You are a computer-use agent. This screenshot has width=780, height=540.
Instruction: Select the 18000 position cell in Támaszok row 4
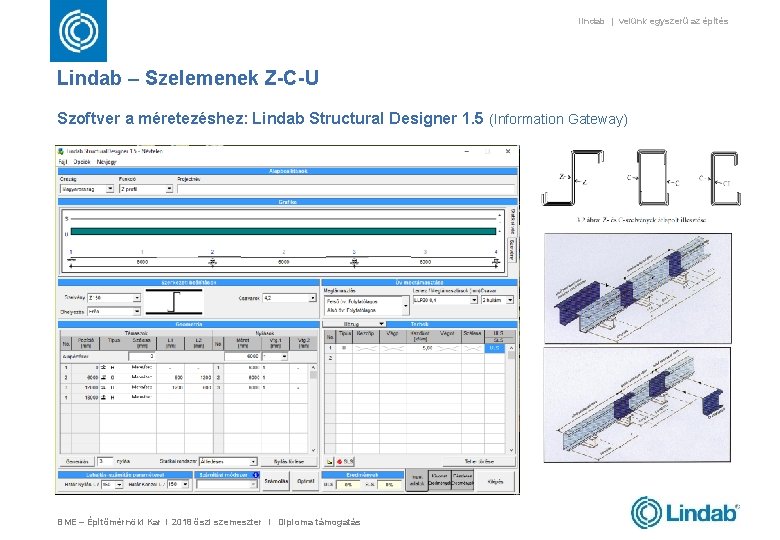point(86,397)
